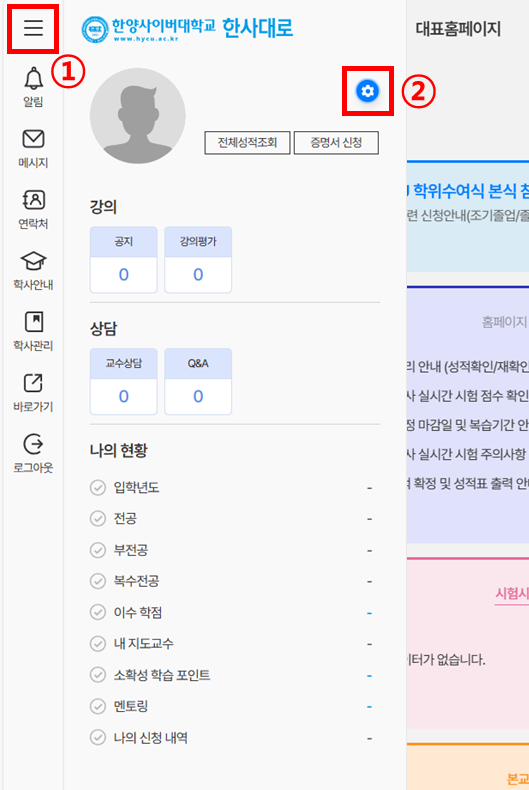529x790 pixels.
Task: Open notice 확정 및 성적표 출력
Action: (x=468, y=484)
